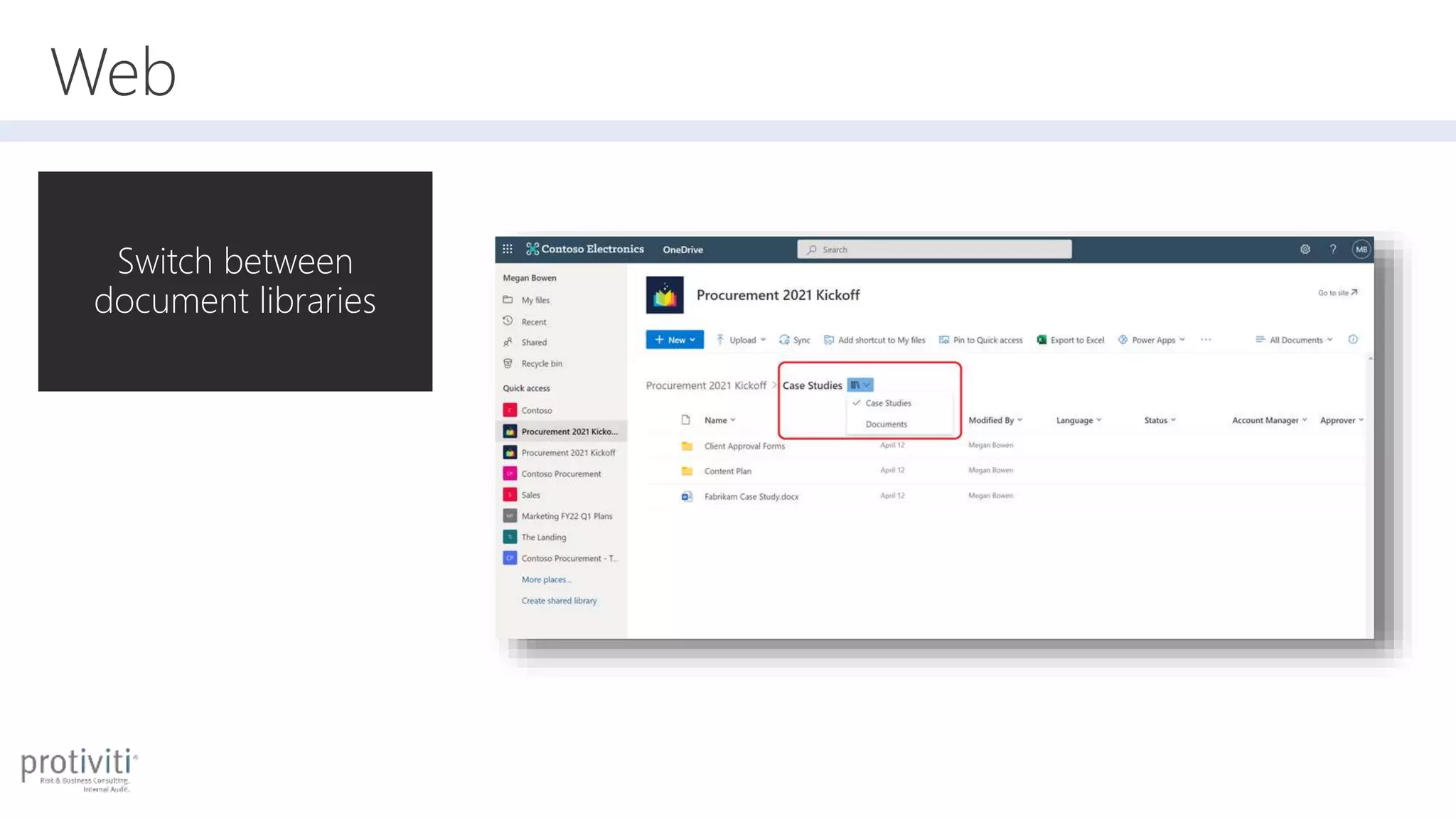
Task: Click the Contoso Electronics logo
Action: click(584, 249)
